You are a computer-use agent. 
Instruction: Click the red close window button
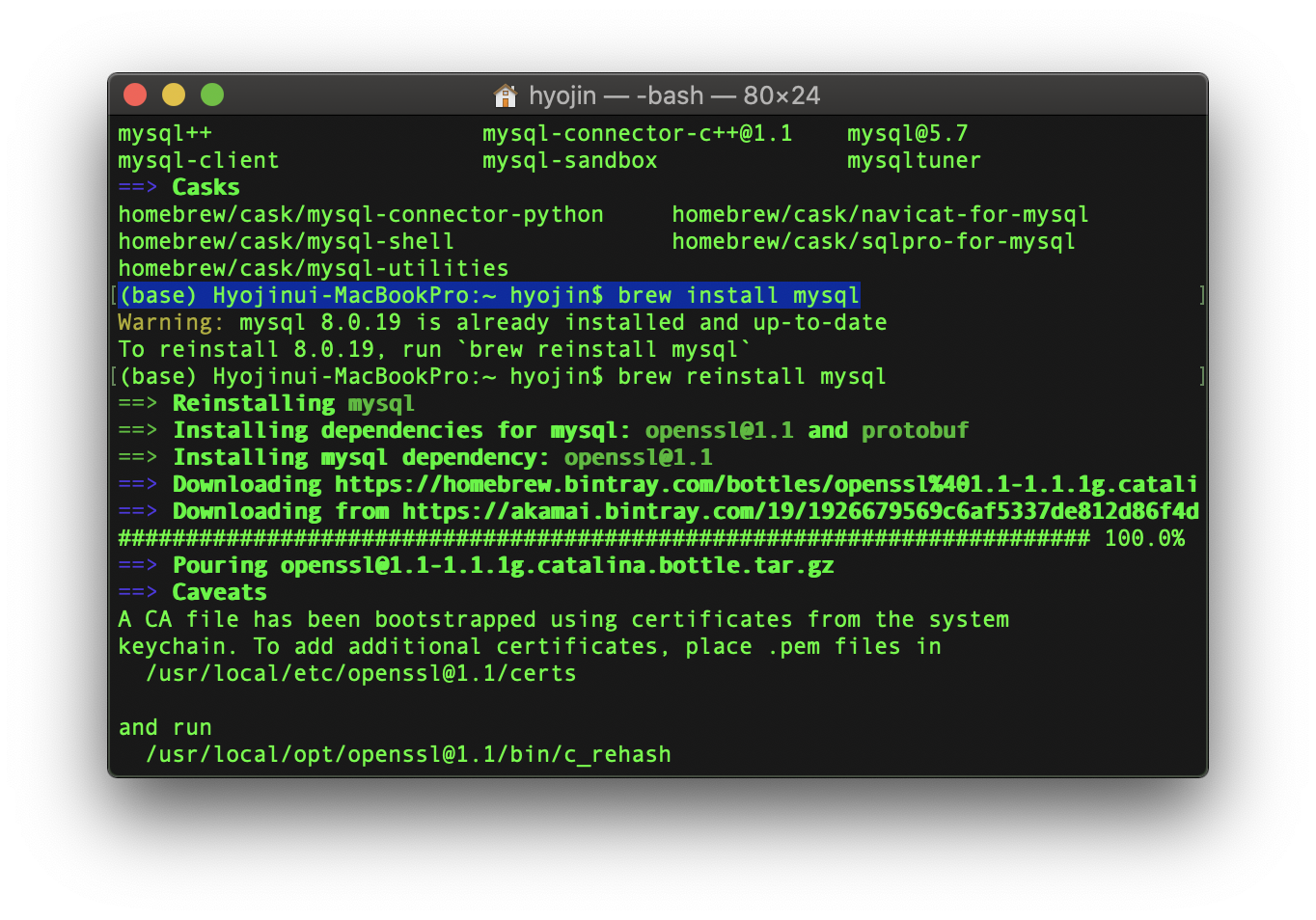[x=135, y=95]
